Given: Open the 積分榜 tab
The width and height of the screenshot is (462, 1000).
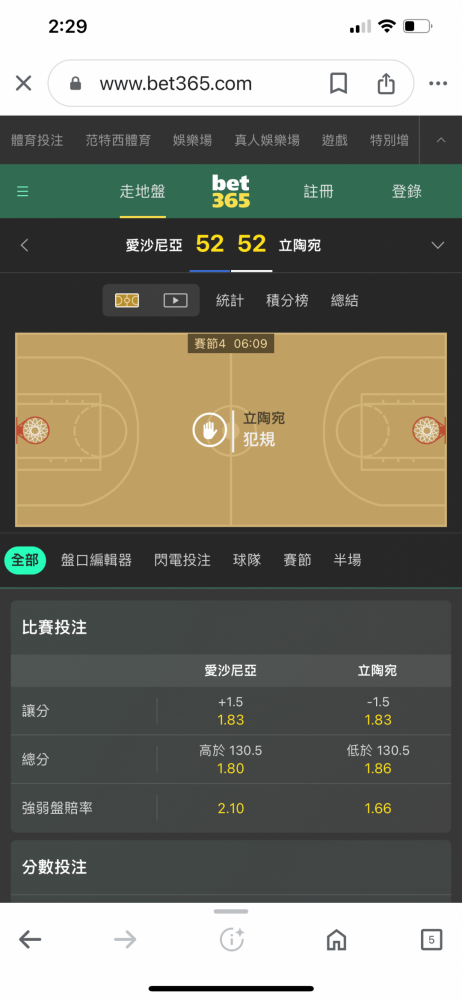Looking at the screenshot, I should (287, 300).
